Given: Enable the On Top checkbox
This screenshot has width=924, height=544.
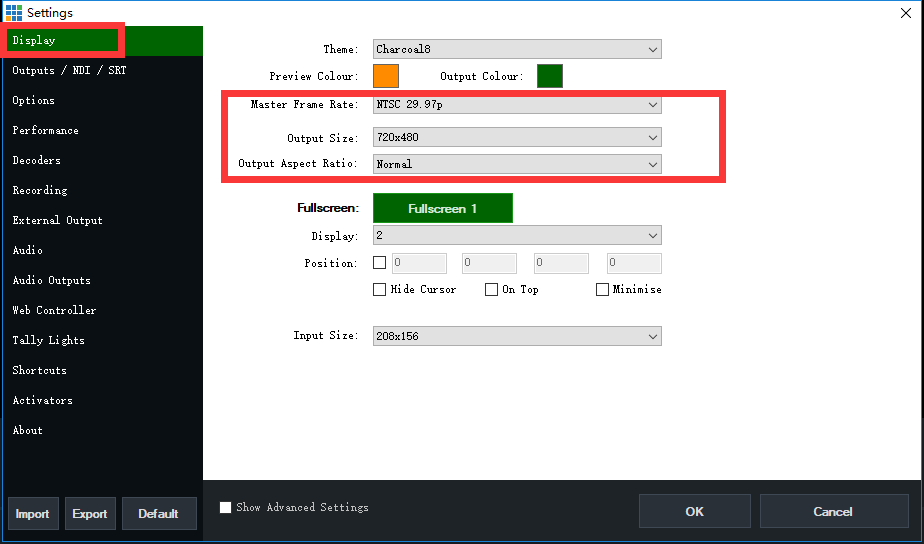Looking at the screenshot, I should click(491, 289).
